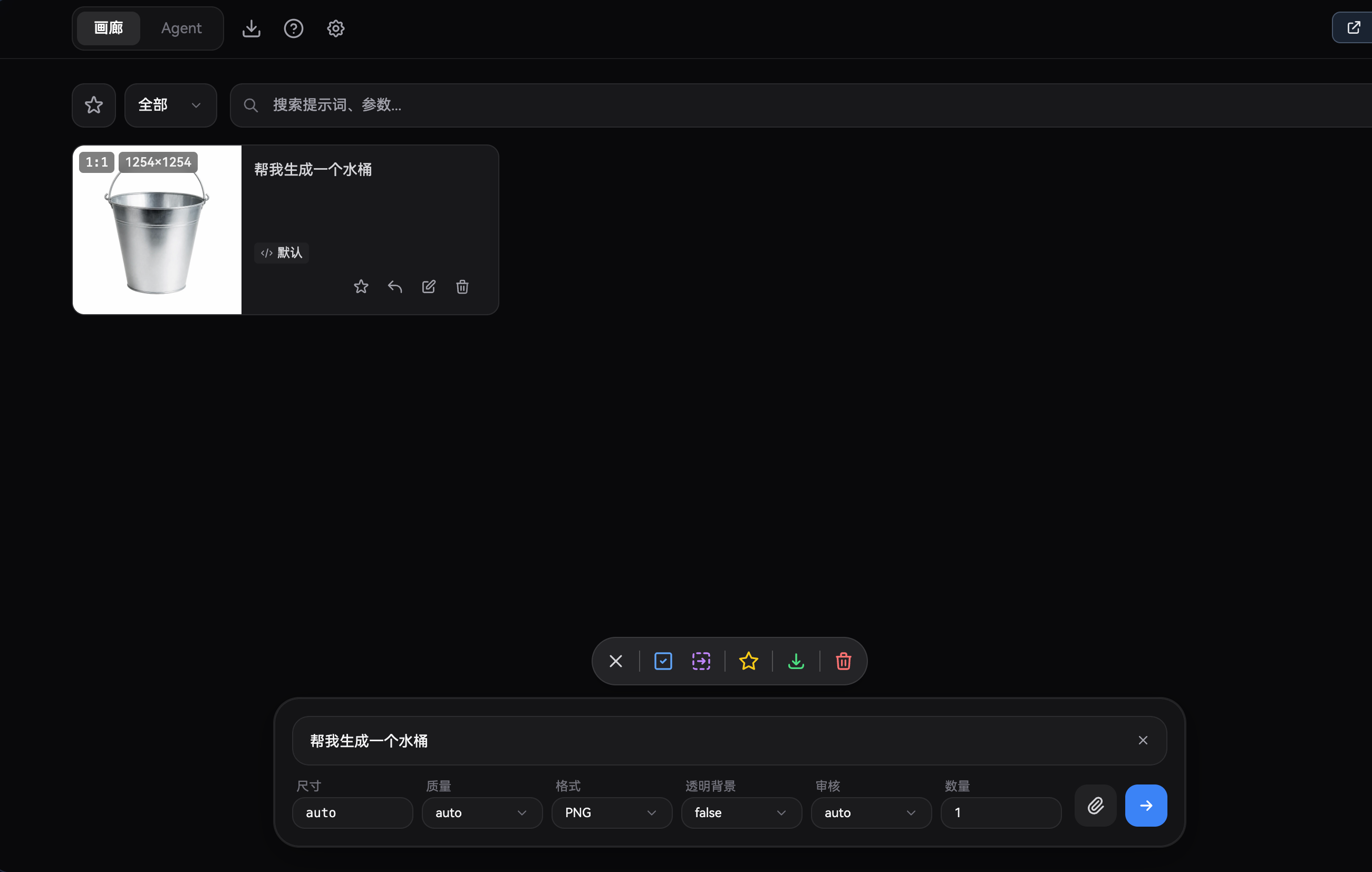Screen dimensions: 1372x872
Task: Open the 透明背景 false dropdown
Action: 742,813
